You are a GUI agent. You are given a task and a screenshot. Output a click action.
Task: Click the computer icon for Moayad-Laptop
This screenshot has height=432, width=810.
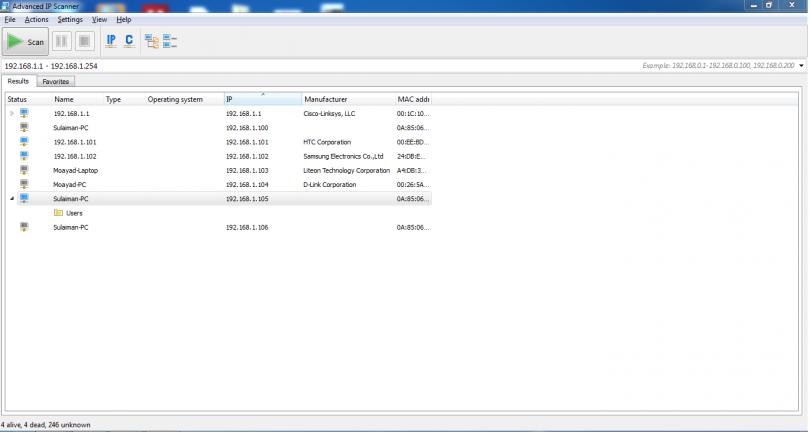coord(24,170)
